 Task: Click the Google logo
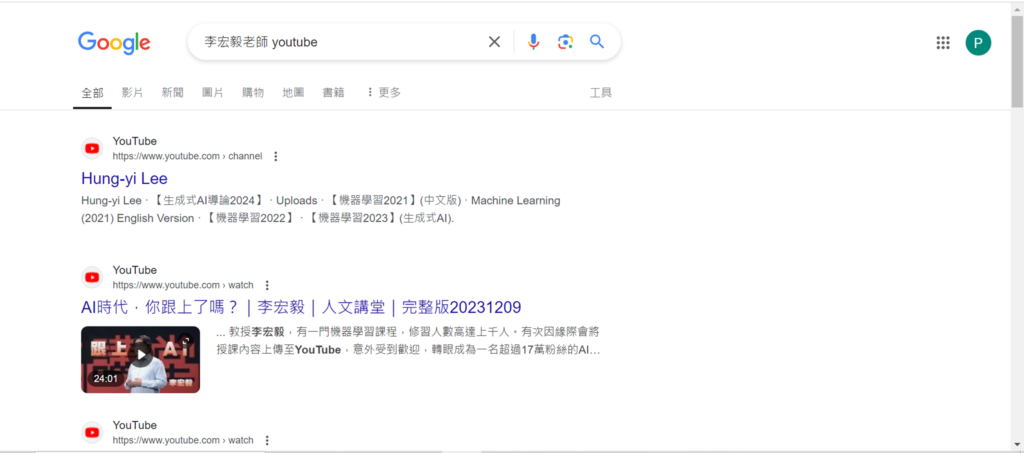coord(114,42)
